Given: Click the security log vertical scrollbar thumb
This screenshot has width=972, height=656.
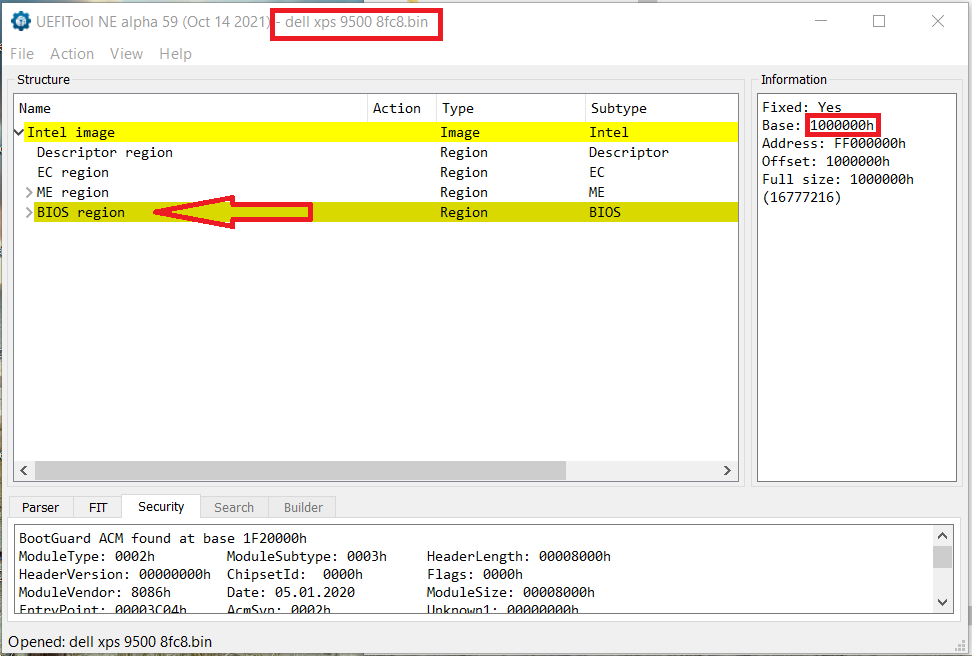Looking at the screenshot, I should 942,557.
